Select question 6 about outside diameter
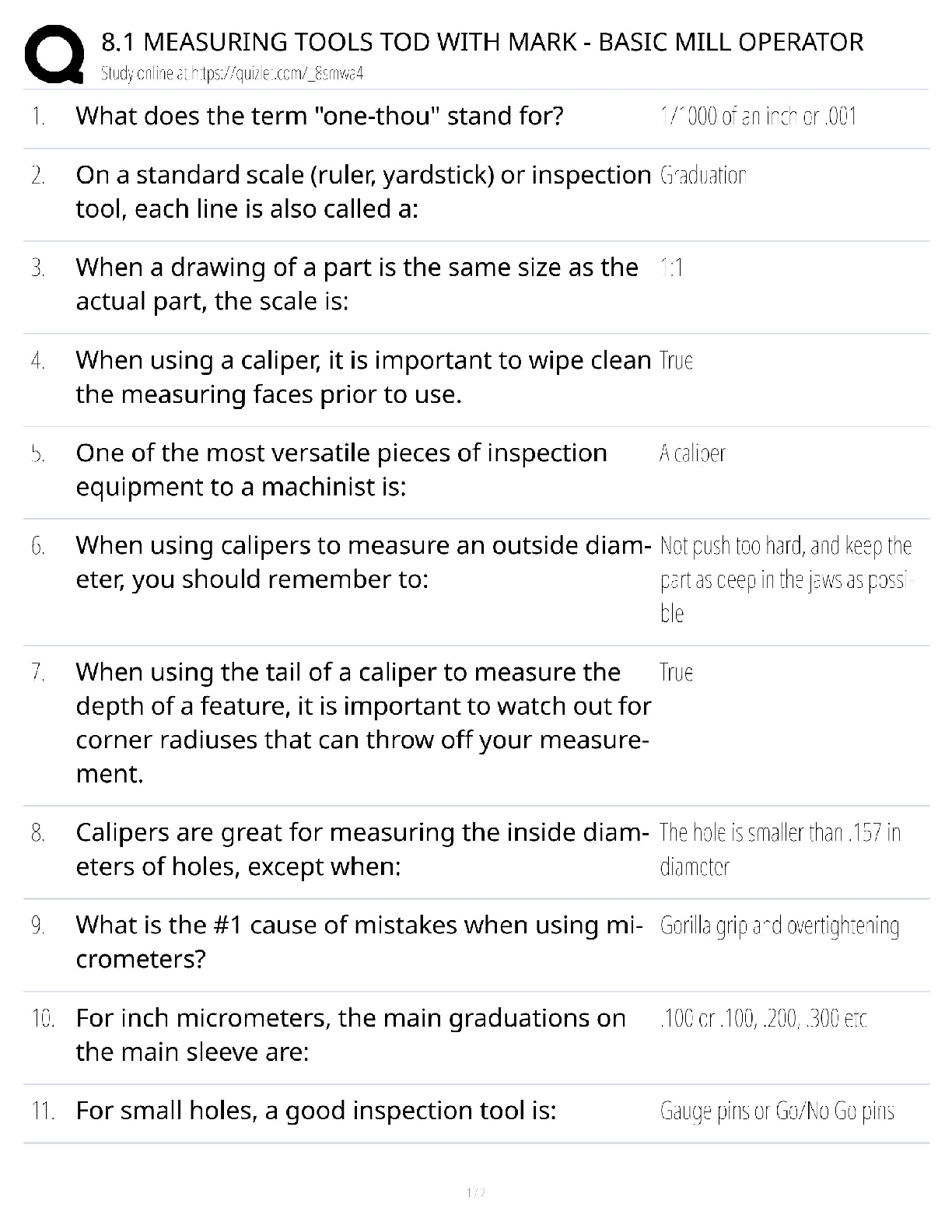This screenshot has width=952, height=1232. pyautogui.click(x=362, y=562)
